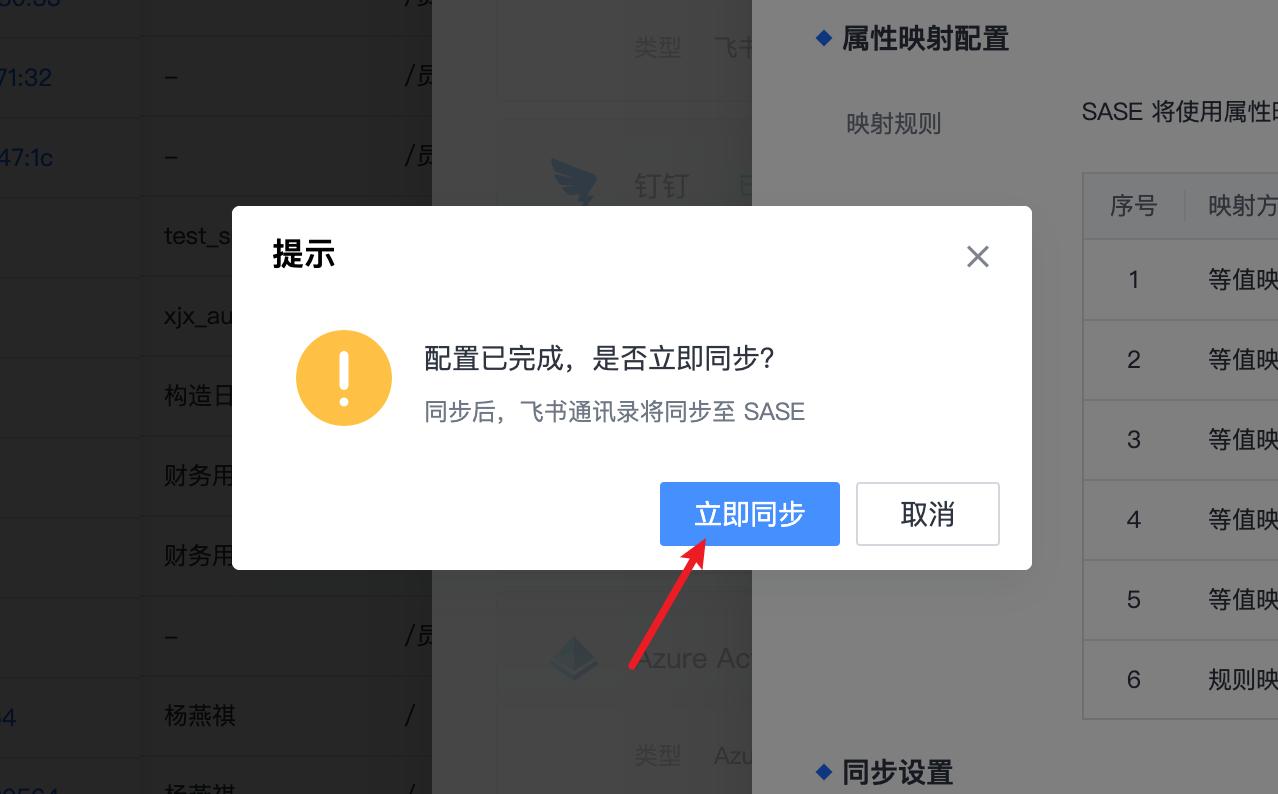Click the yellow exclamation warning icon
The height and width of the screenshot is (794, 1278).
coord(343,378)
